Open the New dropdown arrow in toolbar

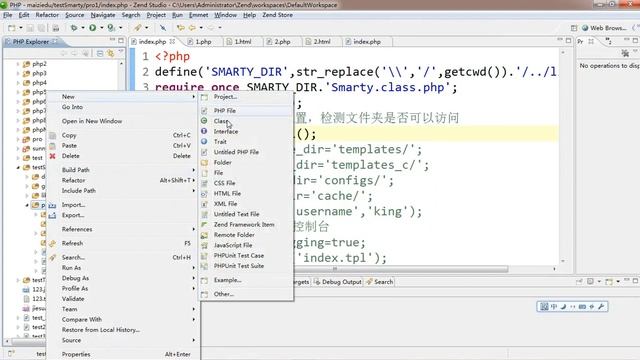pyautogui.click(x=21, y=28)
